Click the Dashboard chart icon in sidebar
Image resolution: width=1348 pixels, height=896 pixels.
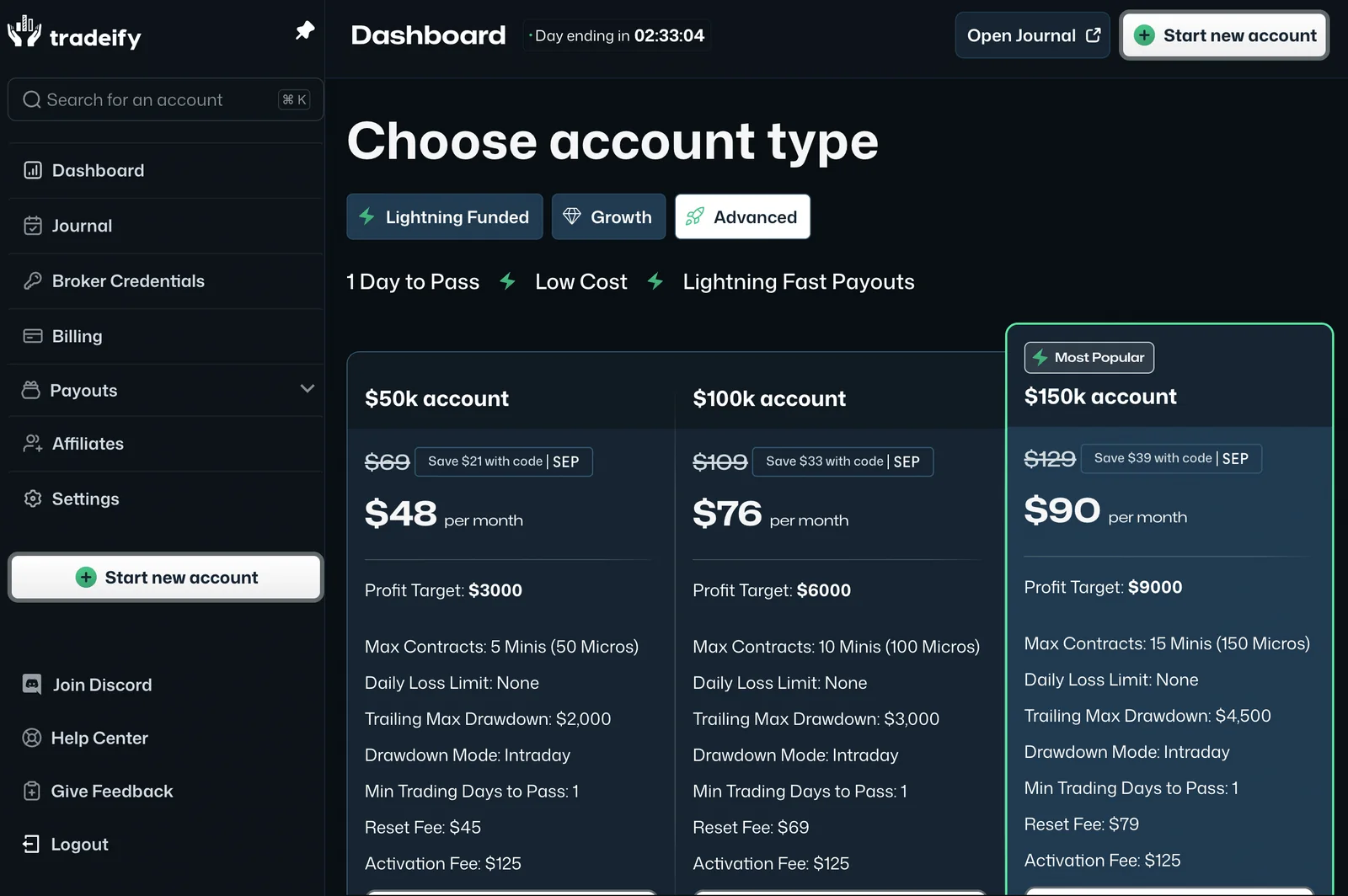pos(33,170)
